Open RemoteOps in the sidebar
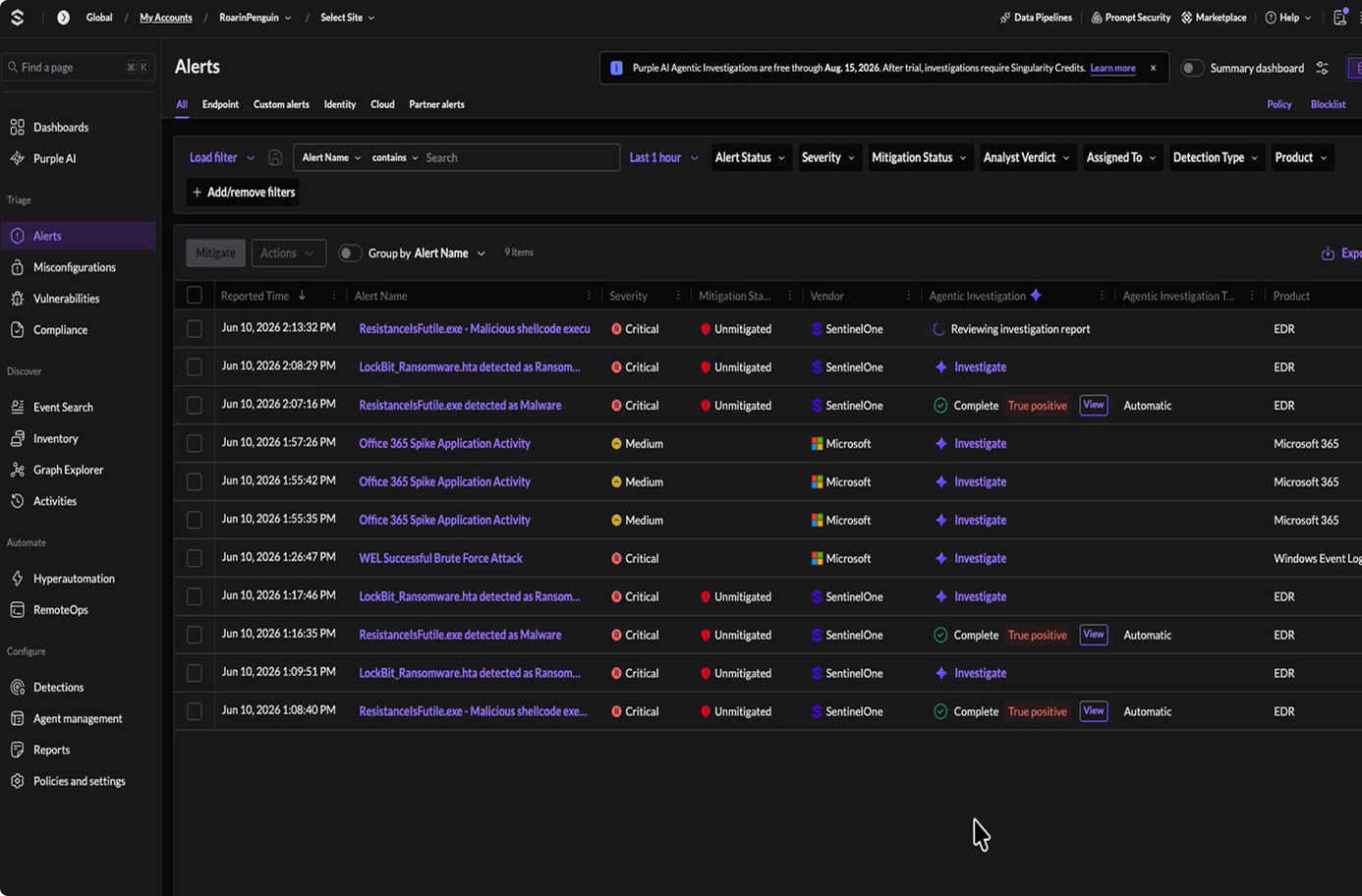The image size is (1362, 896). [x=60, y=610]
